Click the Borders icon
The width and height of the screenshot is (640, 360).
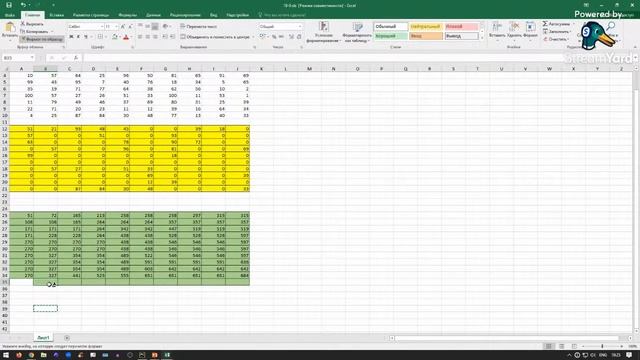coord(100,37)
